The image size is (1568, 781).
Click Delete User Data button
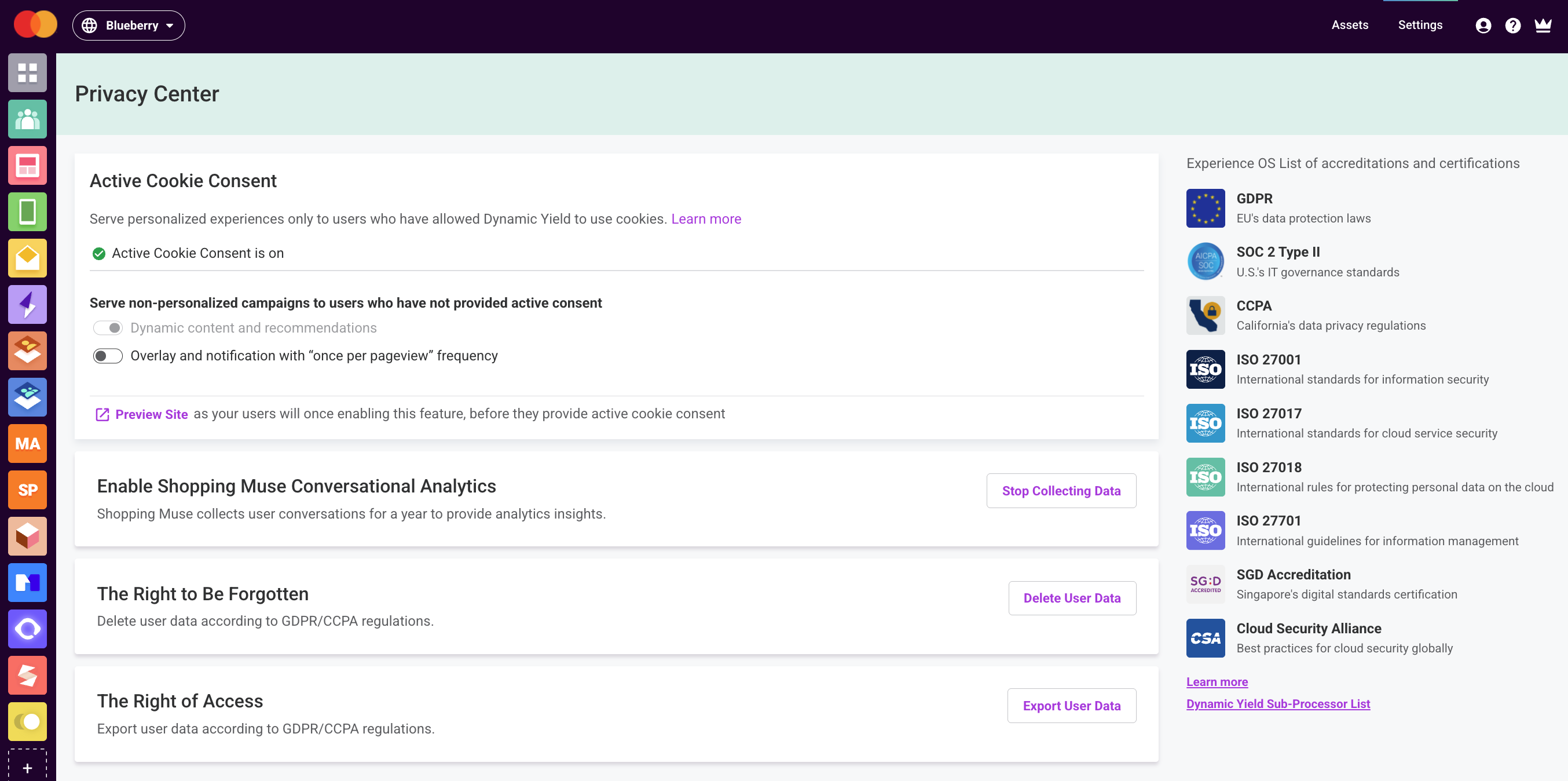[1072, 598]
